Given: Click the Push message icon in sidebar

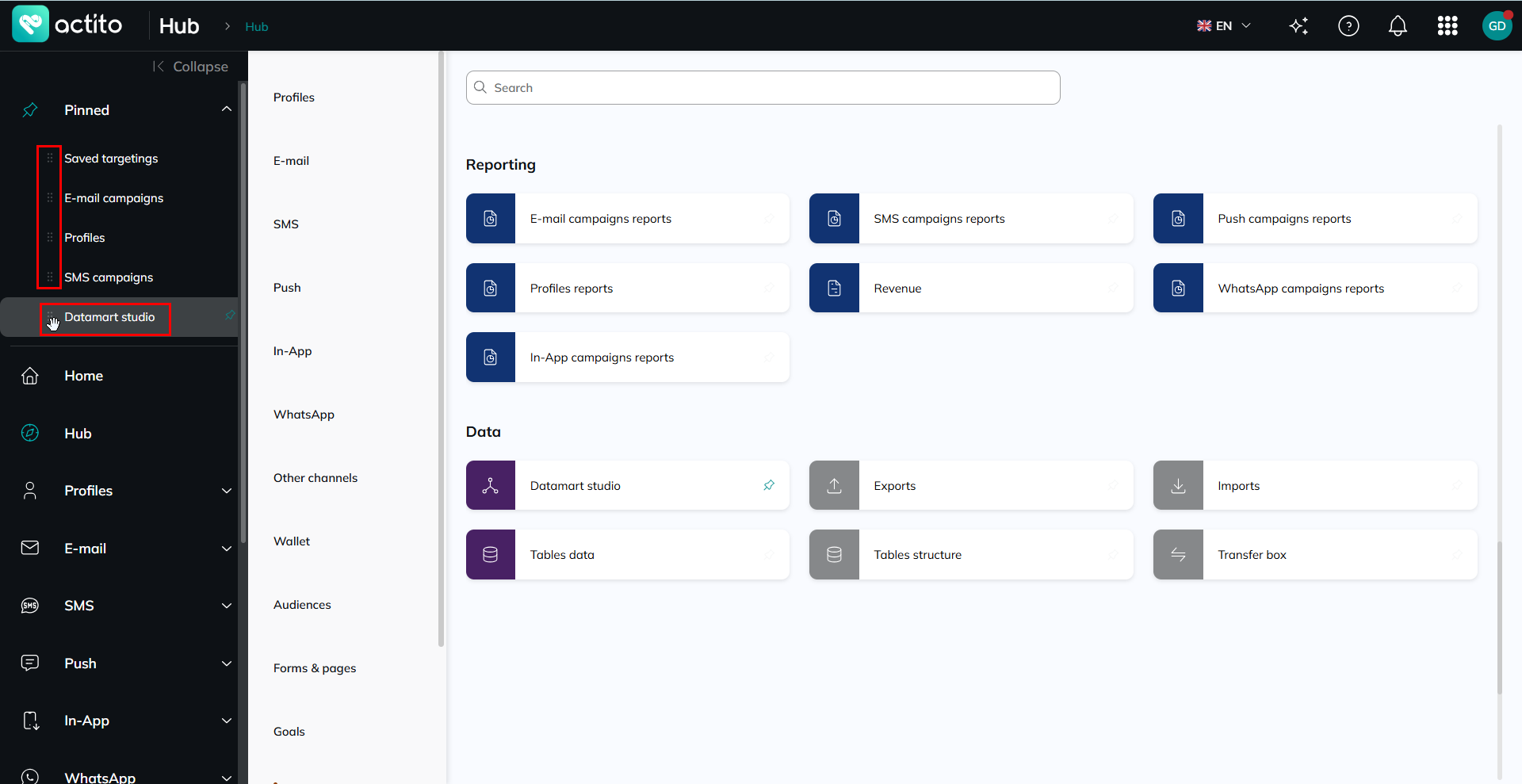Looking at the screenshot, I should point(30,663).
